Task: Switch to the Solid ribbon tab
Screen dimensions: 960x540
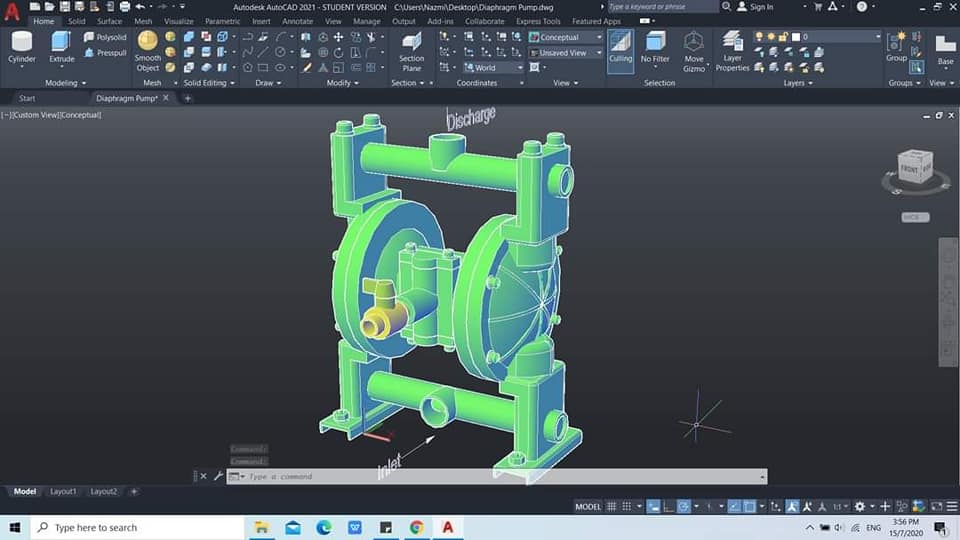Action: (77, 21)
